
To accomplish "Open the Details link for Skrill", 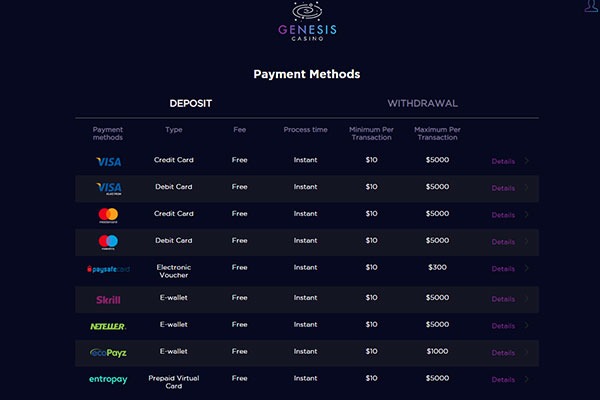I will coord(503,299).
